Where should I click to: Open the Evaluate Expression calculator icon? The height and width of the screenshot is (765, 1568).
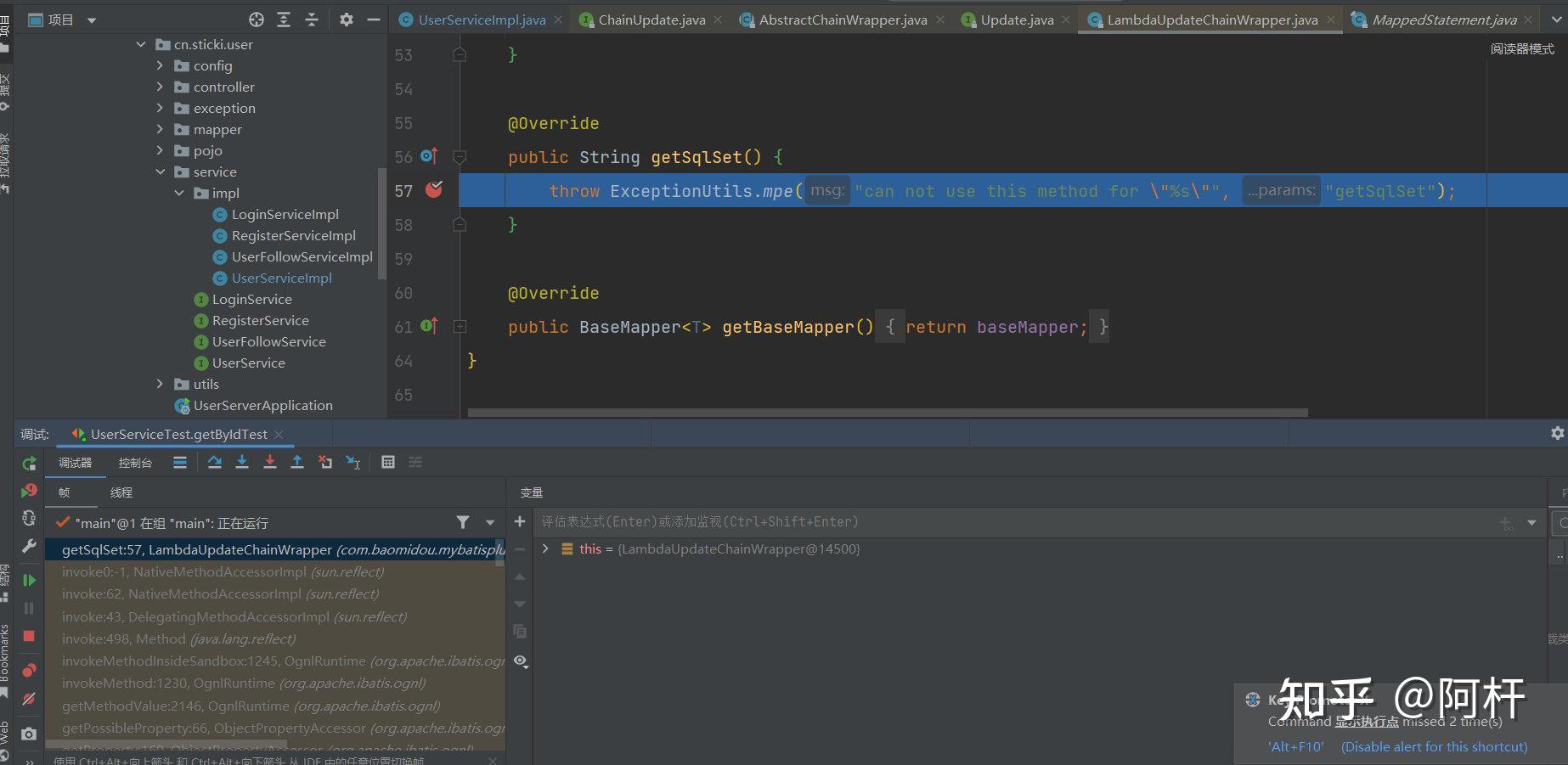pos(388,462)
